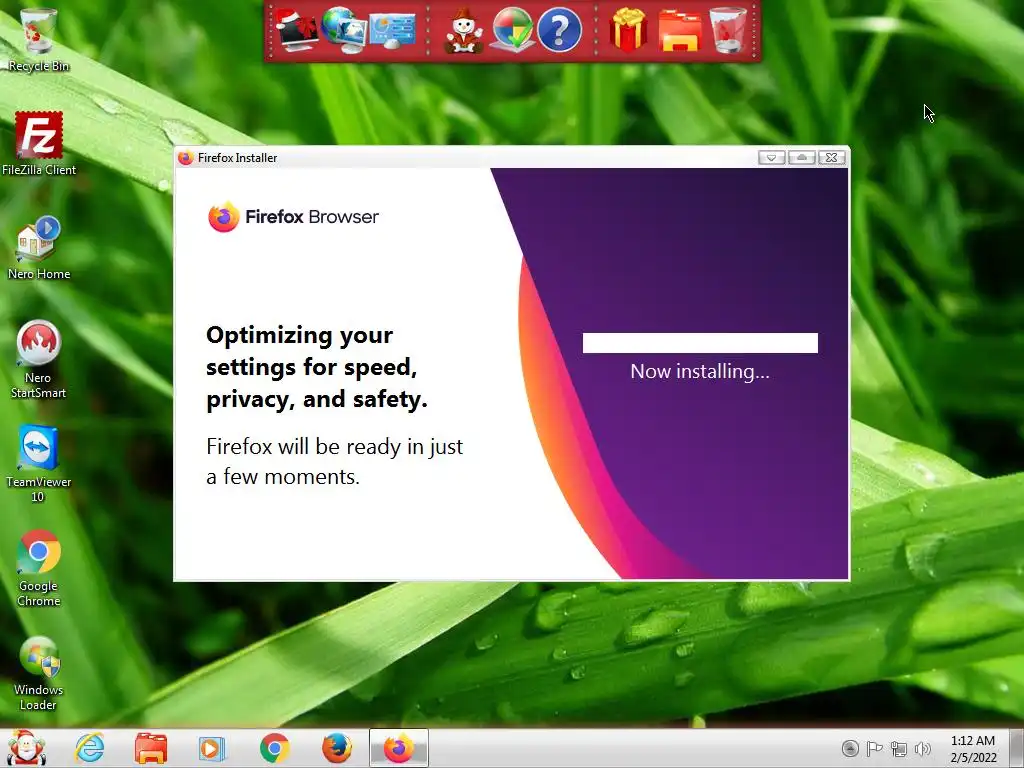Open the volume speaker tray icon
Screen dimensions: 1024x768
923,749
